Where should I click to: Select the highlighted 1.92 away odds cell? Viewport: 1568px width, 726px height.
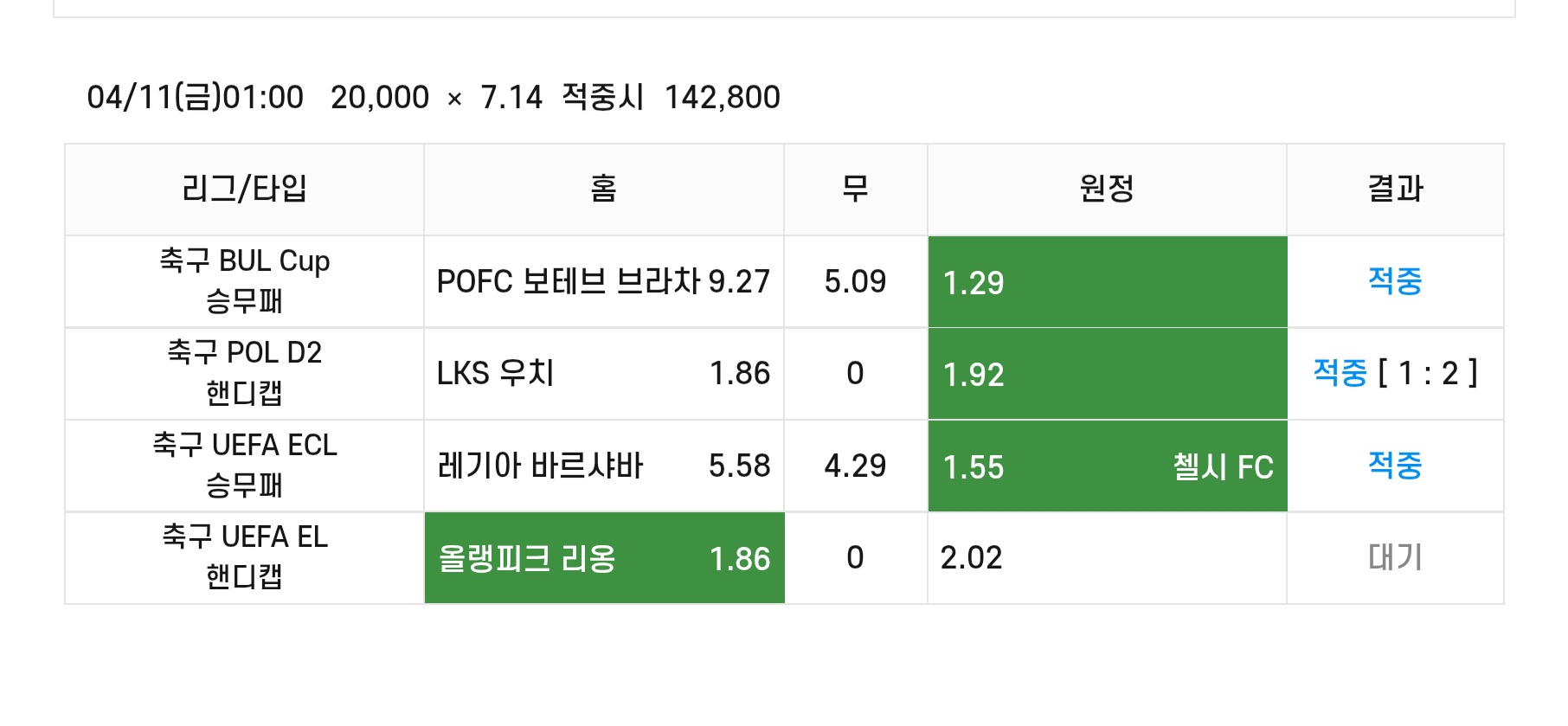point(1107,374)
